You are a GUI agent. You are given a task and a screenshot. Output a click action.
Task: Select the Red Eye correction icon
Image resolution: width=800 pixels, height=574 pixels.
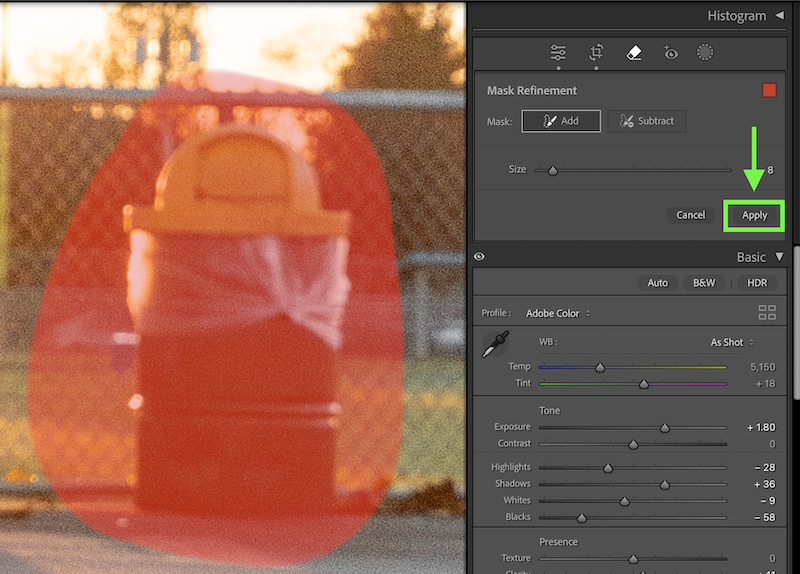pyautogui.click(x=670, y=53)
